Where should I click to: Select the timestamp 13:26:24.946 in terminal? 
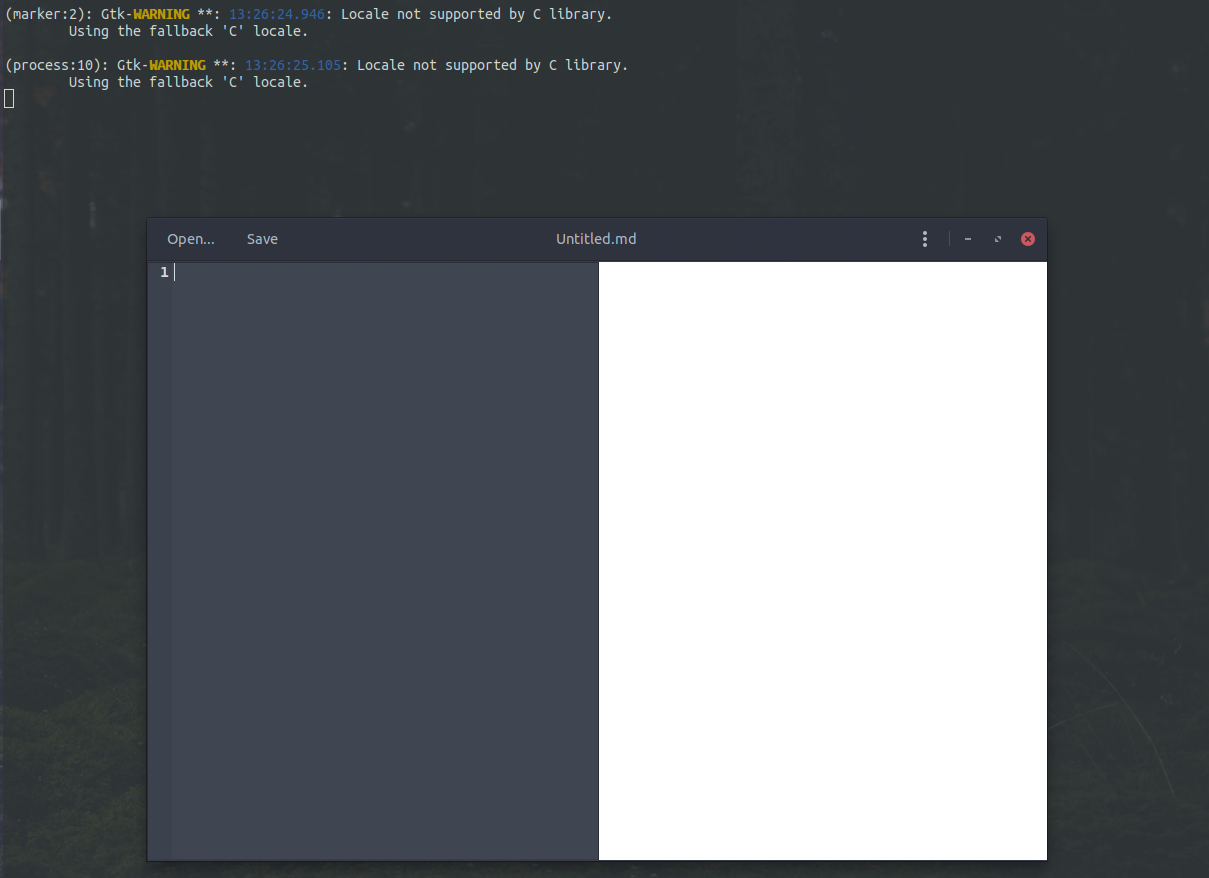(277, 14)
